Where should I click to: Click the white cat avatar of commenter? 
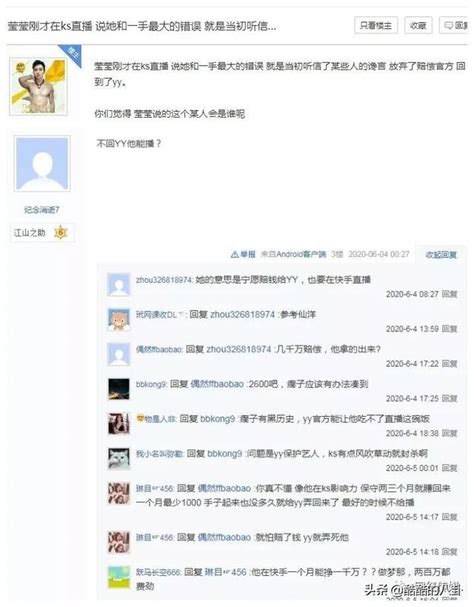(x=119, y=459)
